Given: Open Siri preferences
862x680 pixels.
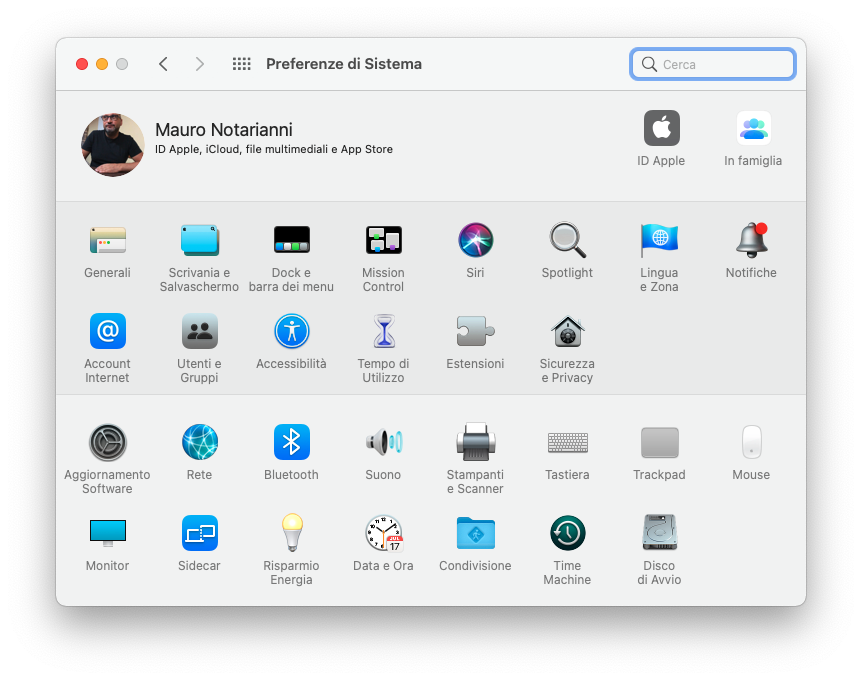Looking at the screenshot, I should coord(475,240).
